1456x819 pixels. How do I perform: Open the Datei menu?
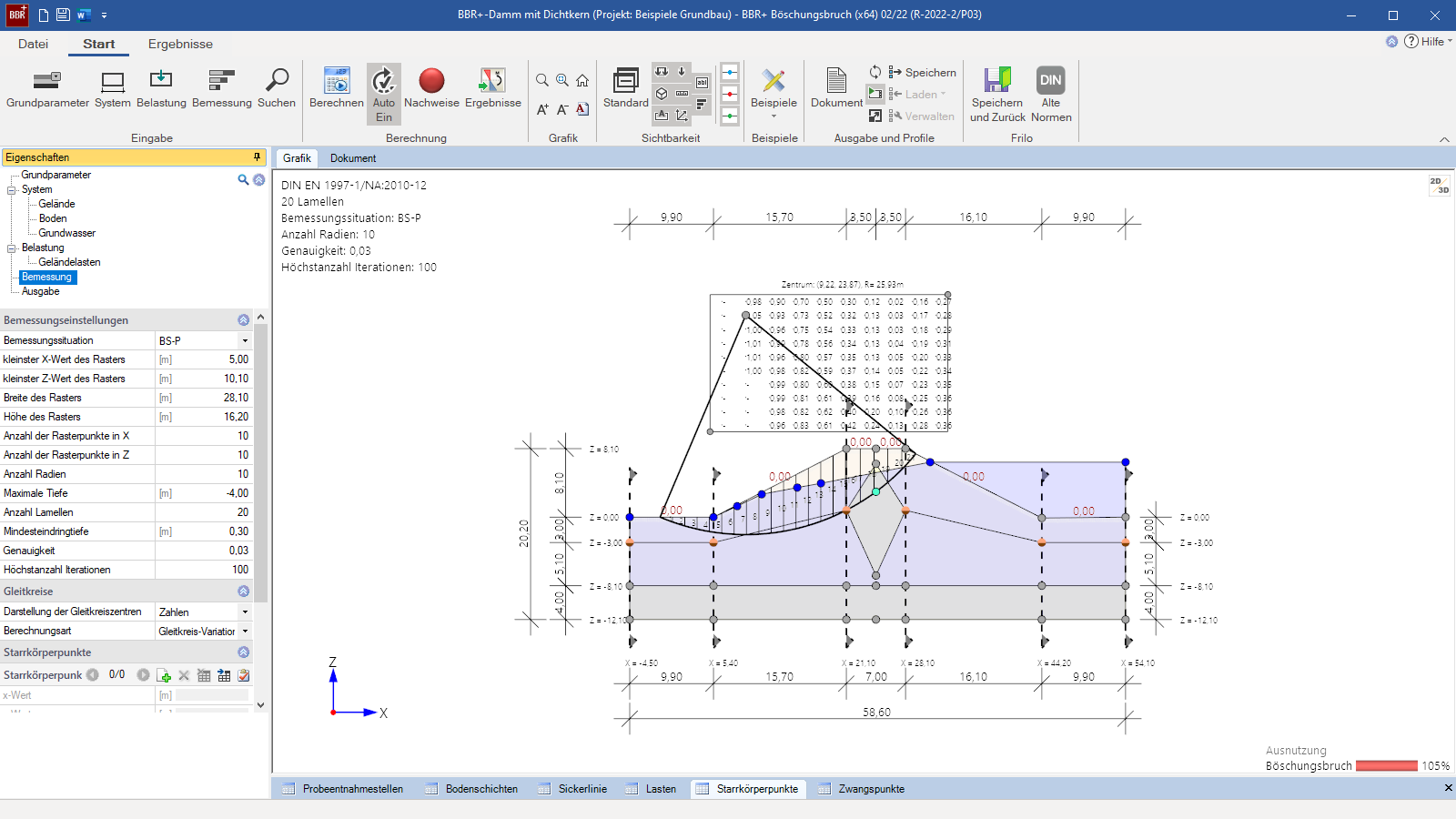pyautogui.click(x=33, y=44)
